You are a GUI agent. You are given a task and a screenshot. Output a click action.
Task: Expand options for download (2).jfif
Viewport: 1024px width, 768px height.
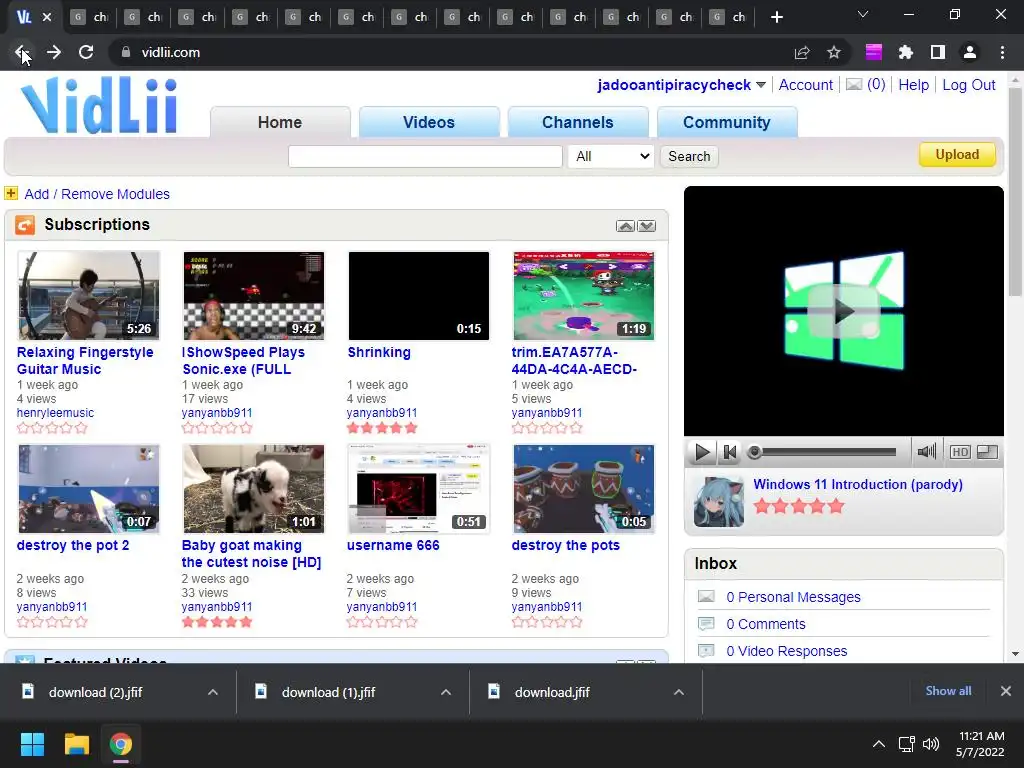(x=213, y=692)
